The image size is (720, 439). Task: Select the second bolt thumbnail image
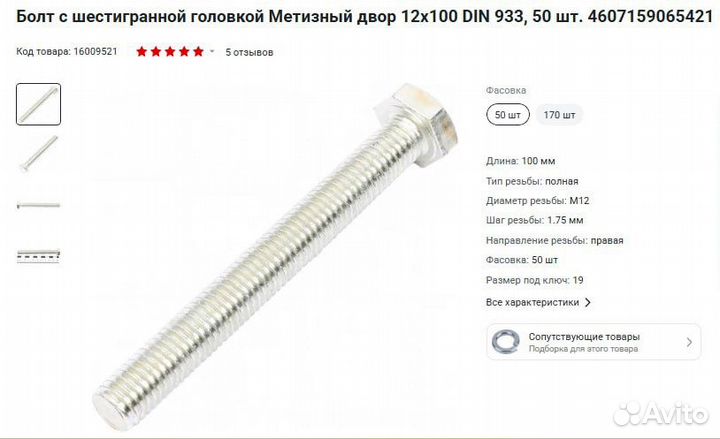coord(39,153)
